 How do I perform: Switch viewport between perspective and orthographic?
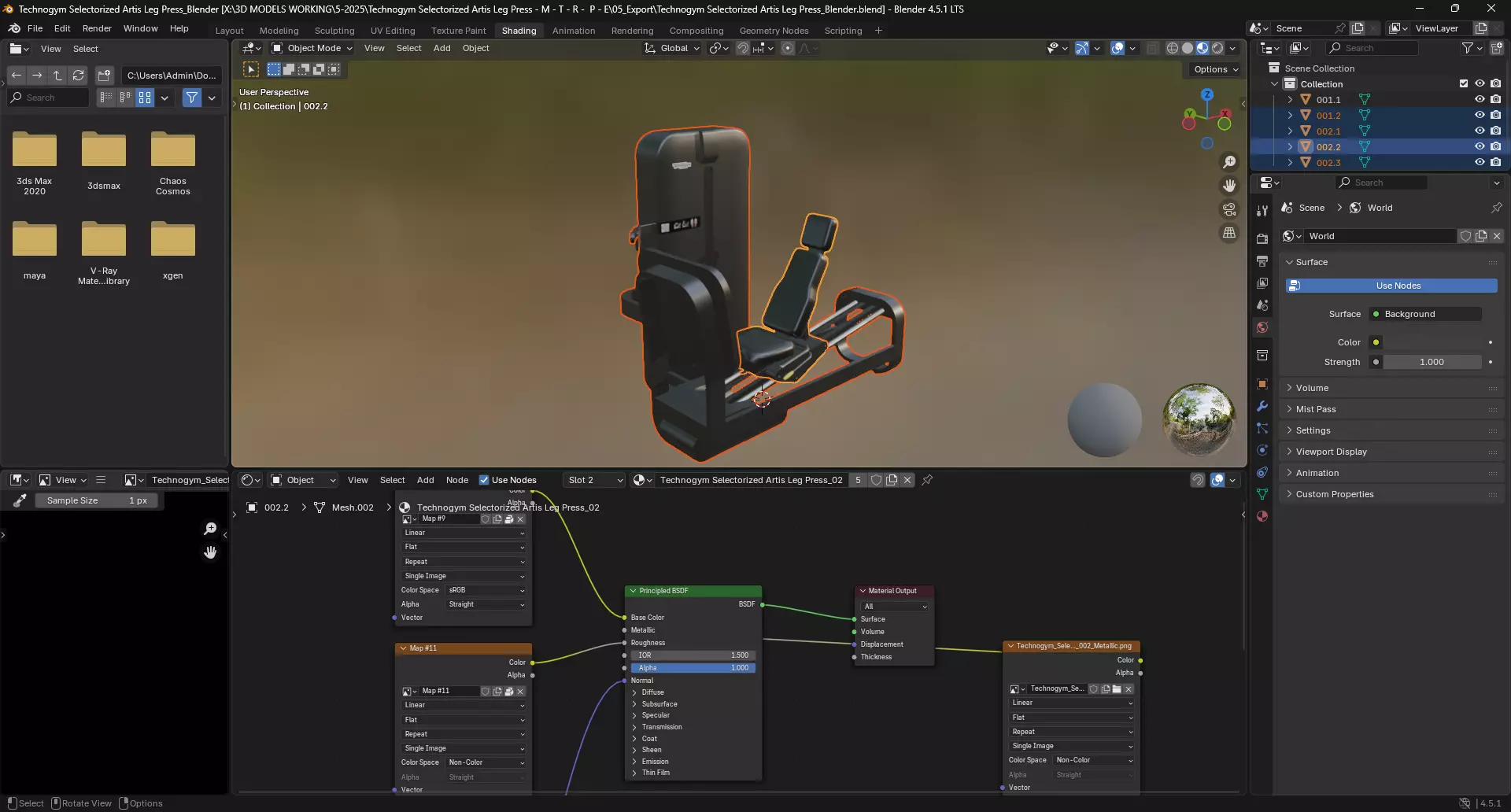1229,233
